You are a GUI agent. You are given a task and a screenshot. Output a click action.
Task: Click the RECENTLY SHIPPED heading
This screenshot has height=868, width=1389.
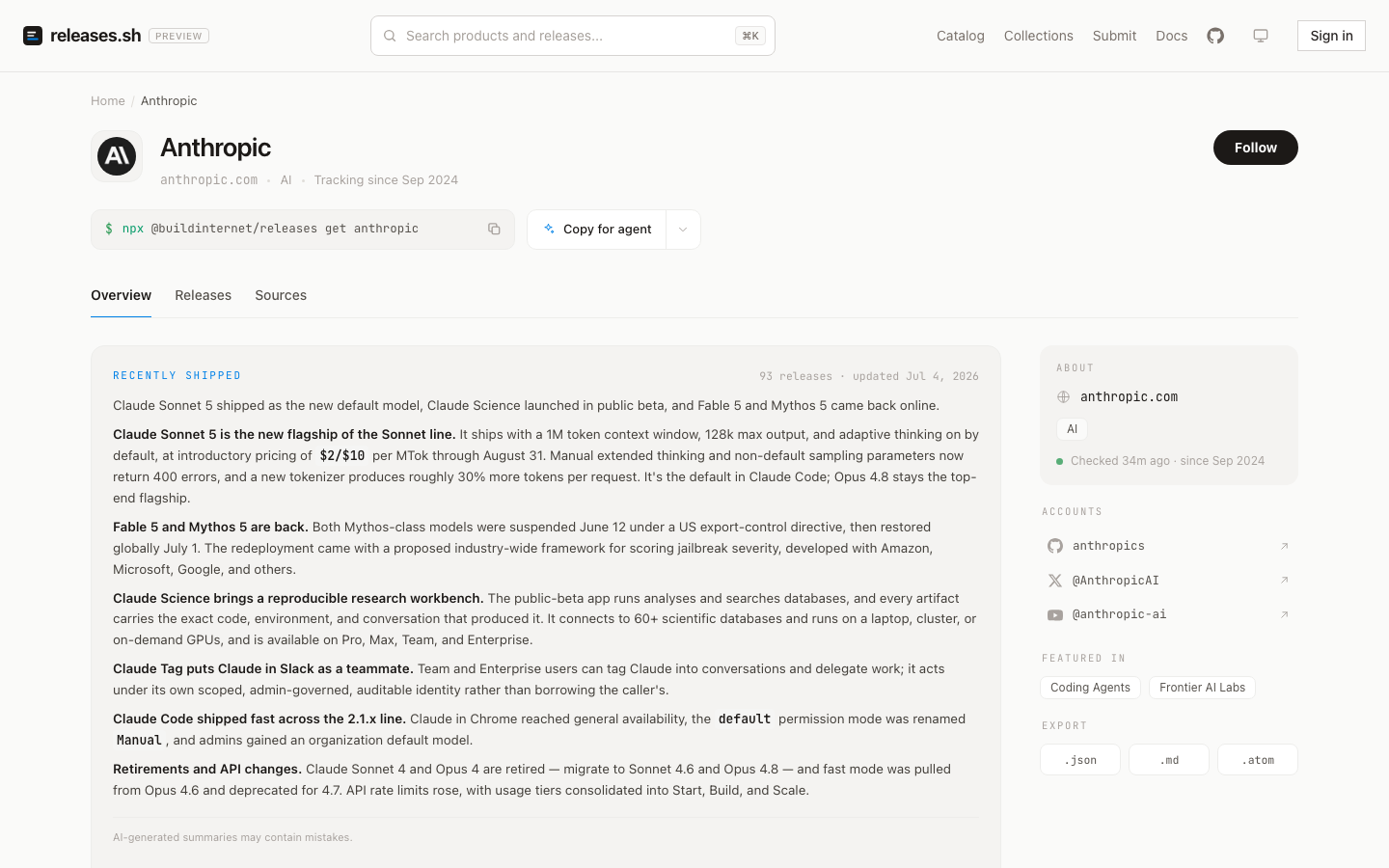[177, 376]
